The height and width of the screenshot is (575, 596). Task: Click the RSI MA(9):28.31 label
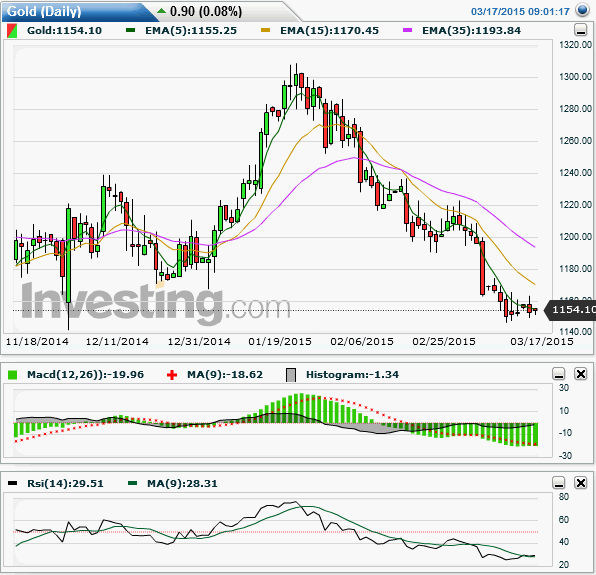182,483
